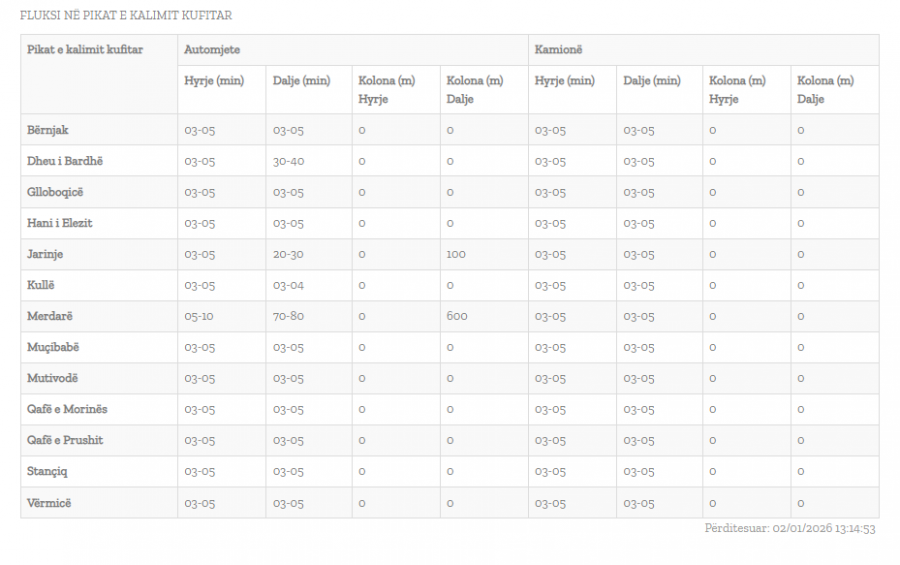This screenshot has height=565, width=900.
Task: Select the Kullë 03-04 exit time cell
Action: tap(288, 285)
